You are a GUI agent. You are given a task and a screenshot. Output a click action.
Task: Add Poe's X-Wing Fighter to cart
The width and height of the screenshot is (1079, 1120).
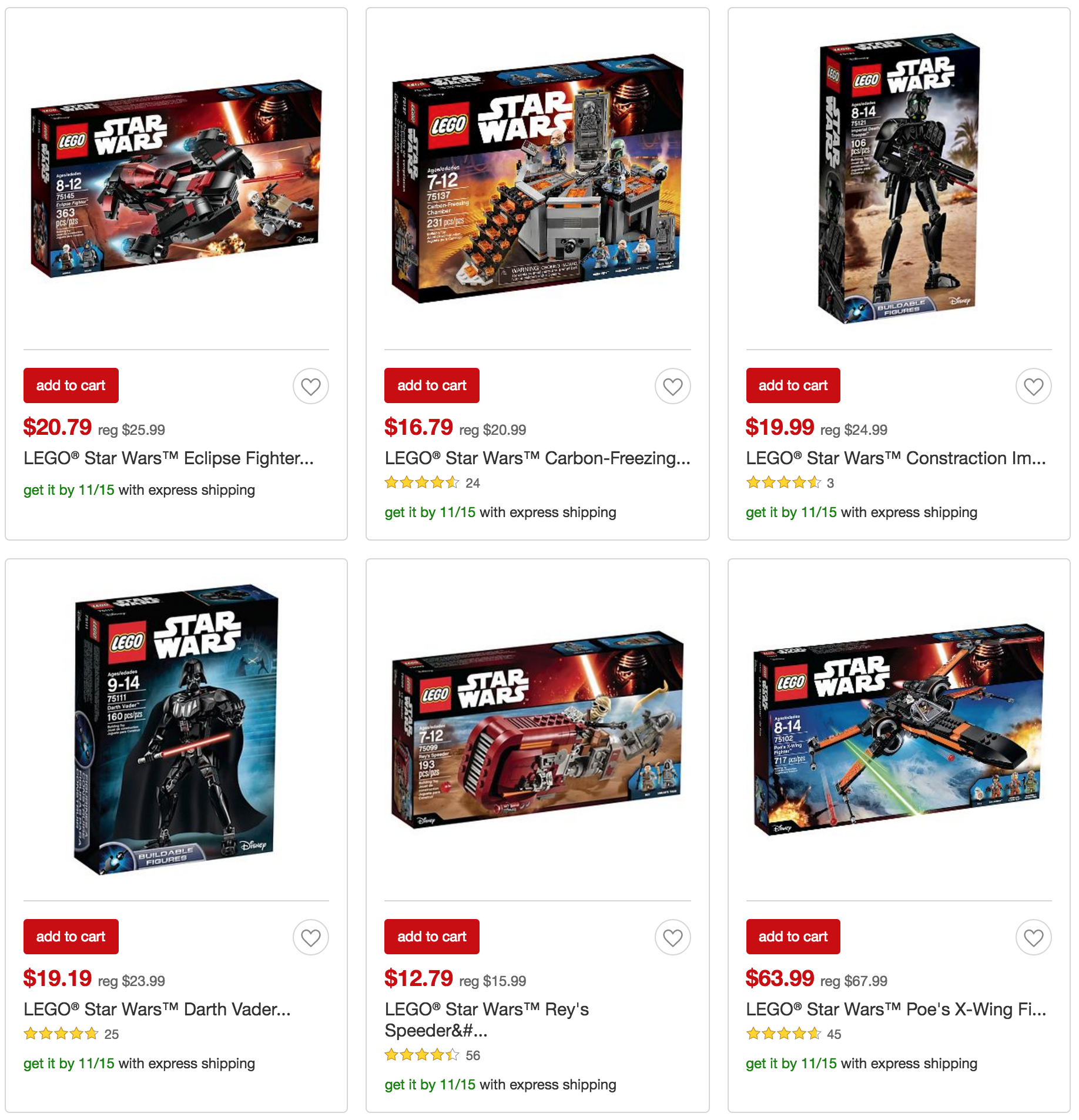click(x=793, y=937)
